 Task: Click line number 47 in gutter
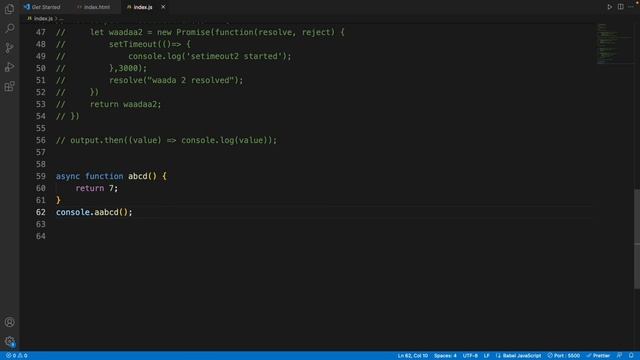(40, 32)
